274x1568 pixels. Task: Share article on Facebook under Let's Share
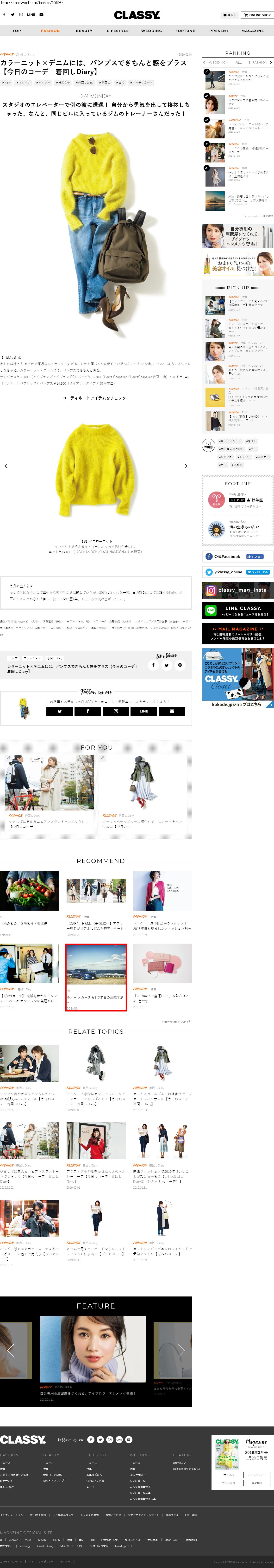pyautogui.click(x=153, y=665)
